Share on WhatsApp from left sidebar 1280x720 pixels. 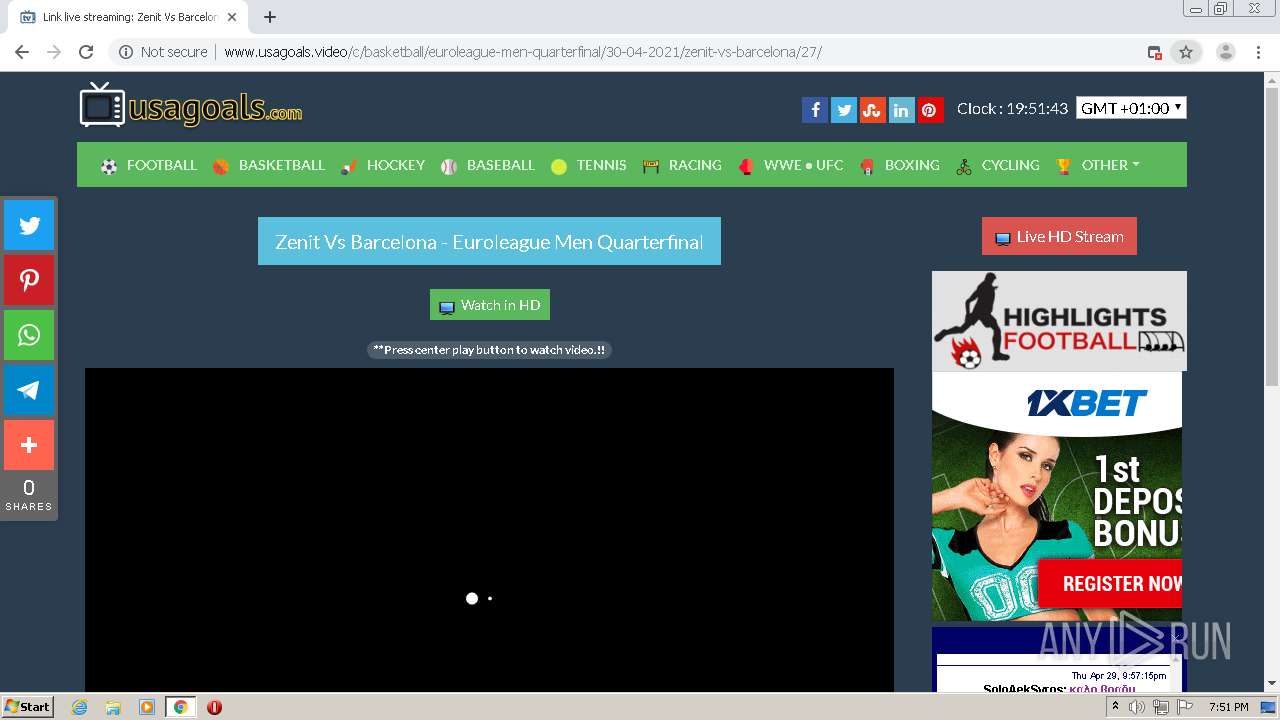point(29,335)
